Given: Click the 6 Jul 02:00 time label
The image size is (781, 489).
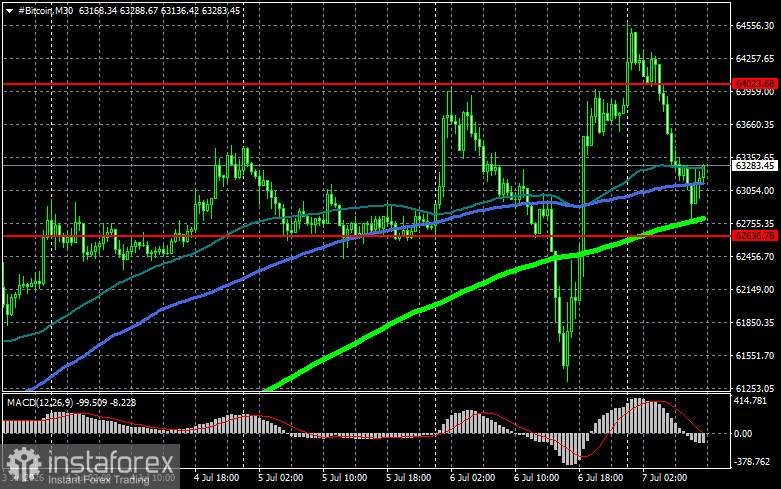Looking at the screenshot, I should tap(472, 478).
